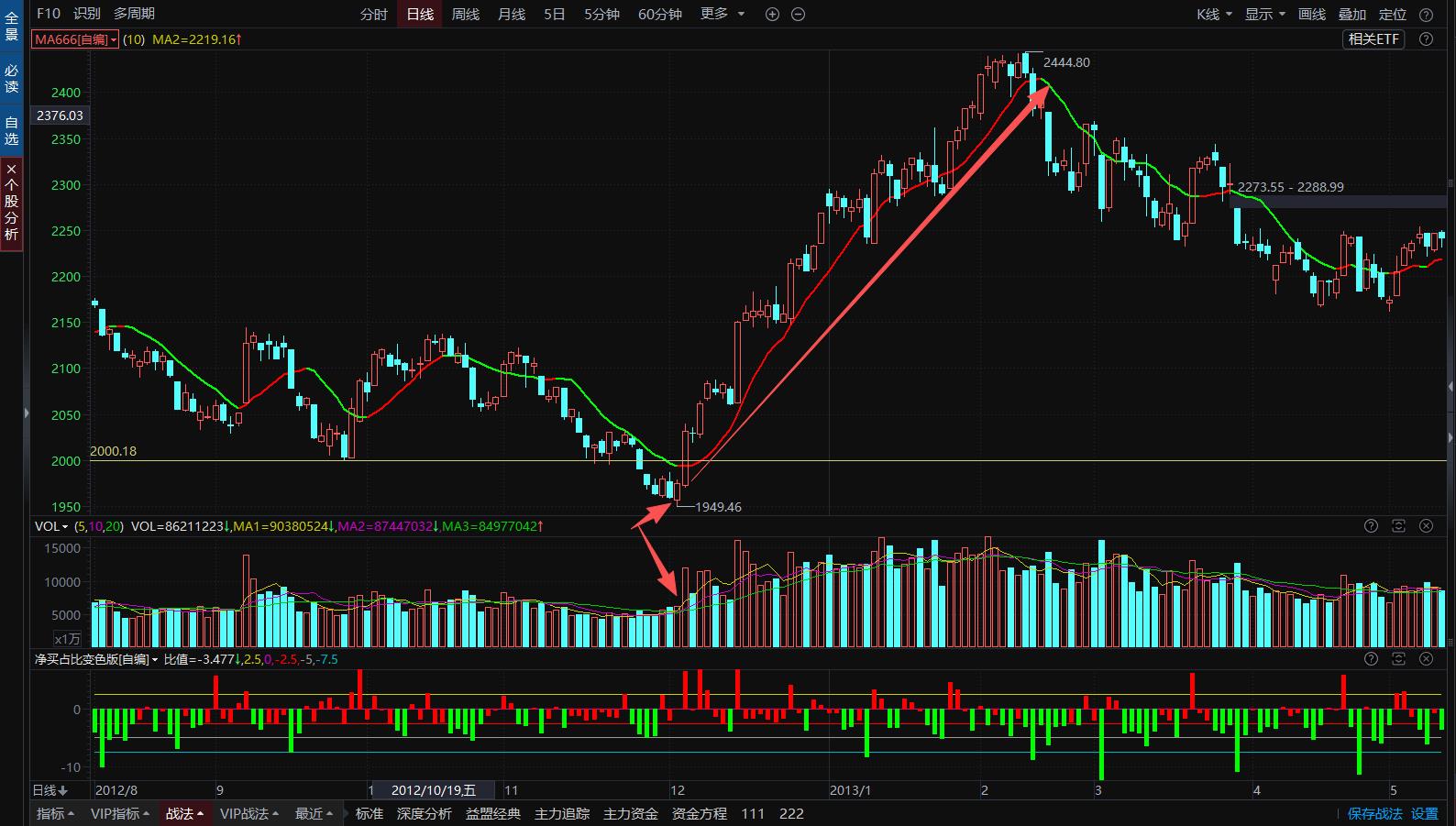
Task: Collapse the left sidebar with the edge arrow
Action: pos(27,413)
